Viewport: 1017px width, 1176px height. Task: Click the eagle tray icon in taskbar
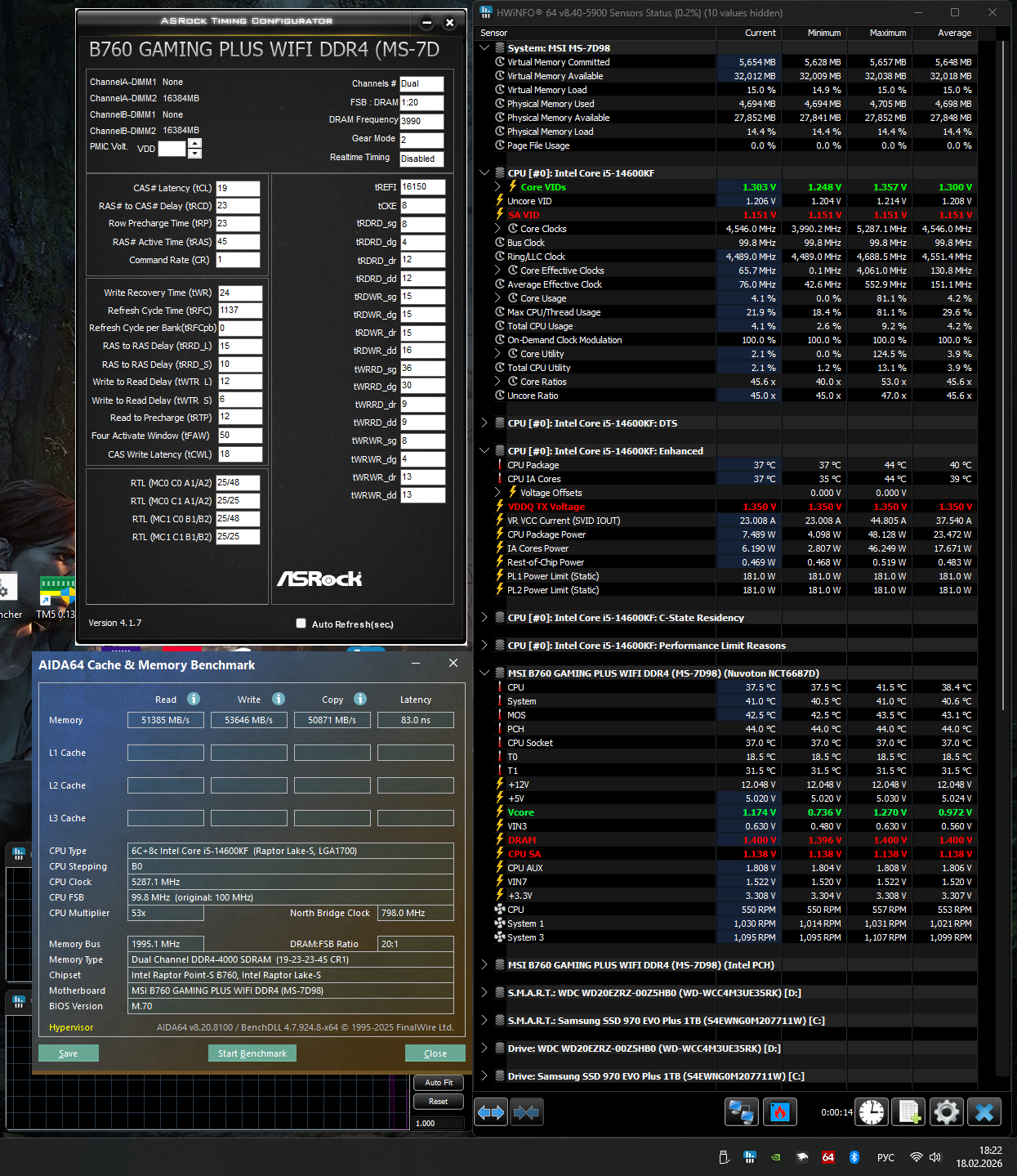[802, 1157]
